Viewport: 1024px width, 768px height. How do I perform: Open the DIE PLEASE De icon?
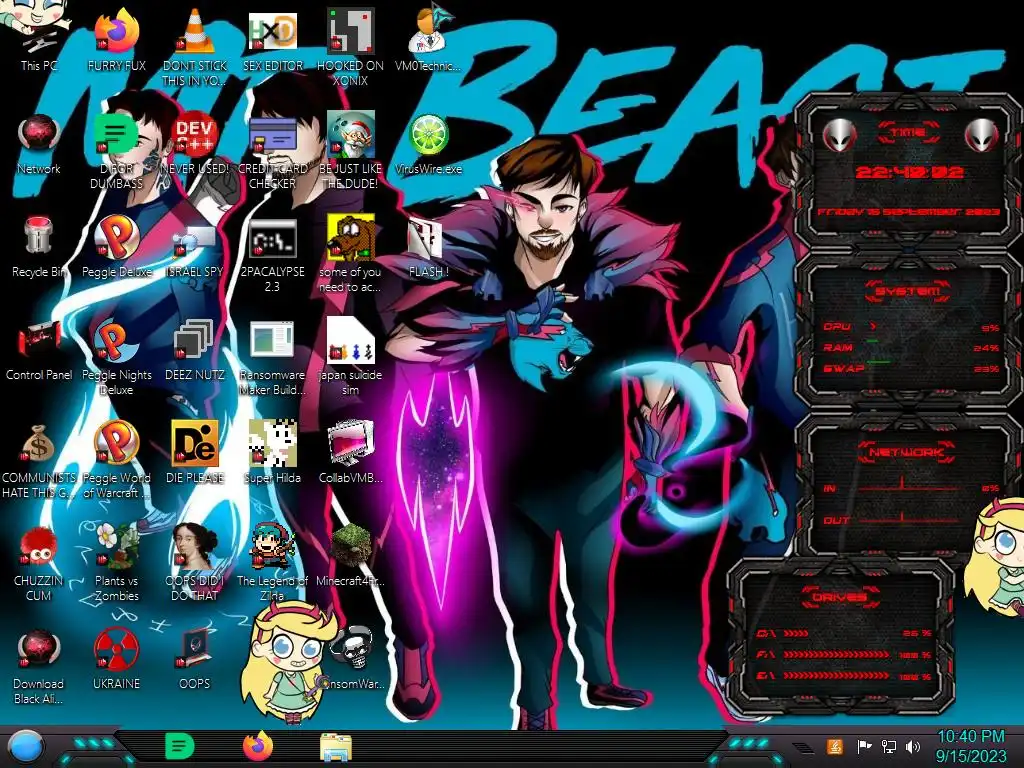tap(195, 451)
